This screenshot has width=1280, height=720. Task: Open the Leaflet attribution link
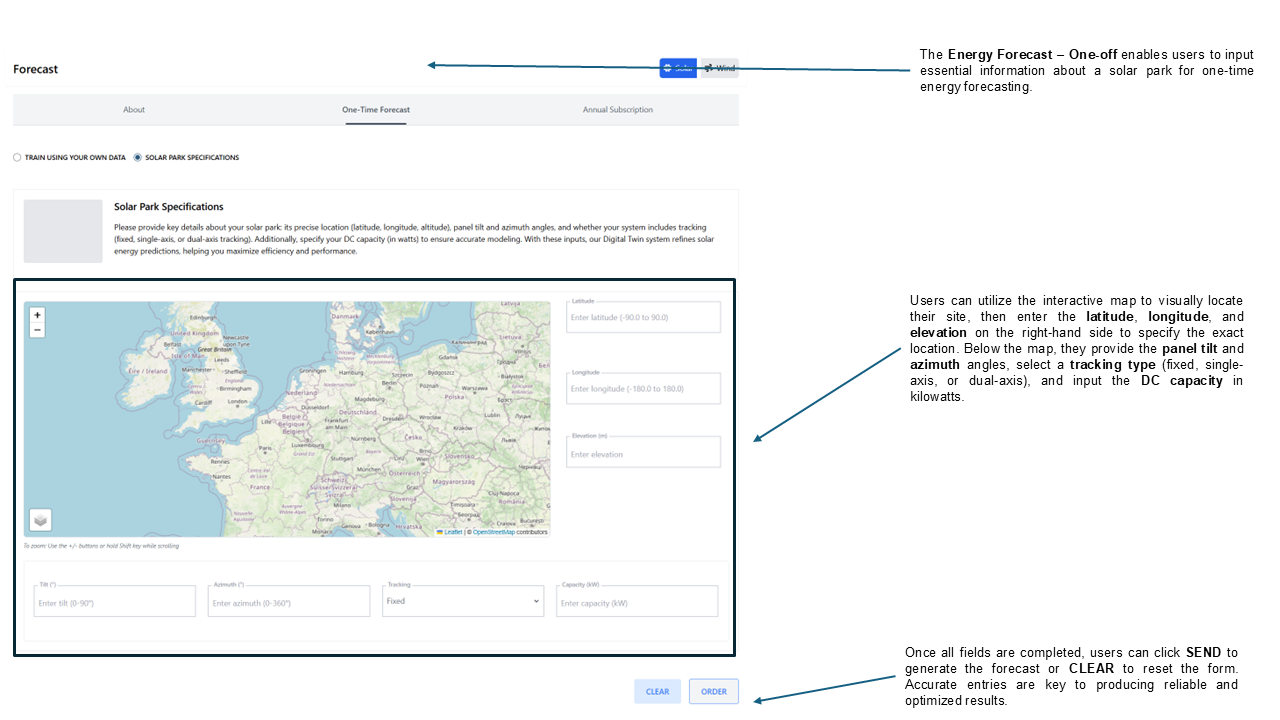pyautogui.click(x=452, y=532)
